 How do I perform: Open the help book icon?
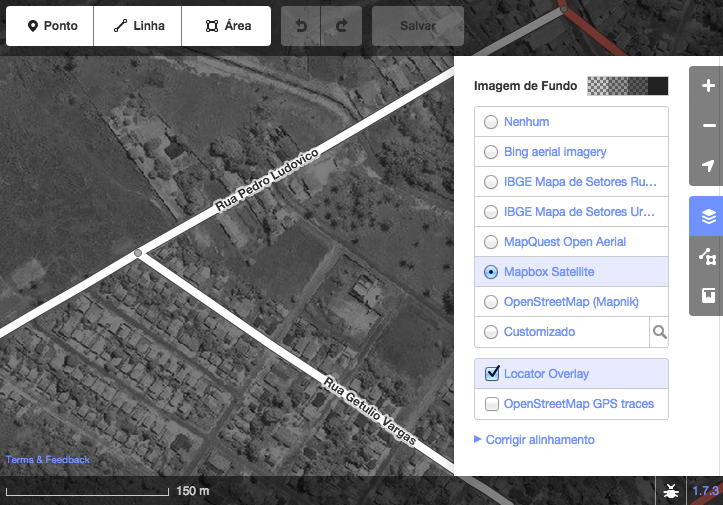click(708, 296)
